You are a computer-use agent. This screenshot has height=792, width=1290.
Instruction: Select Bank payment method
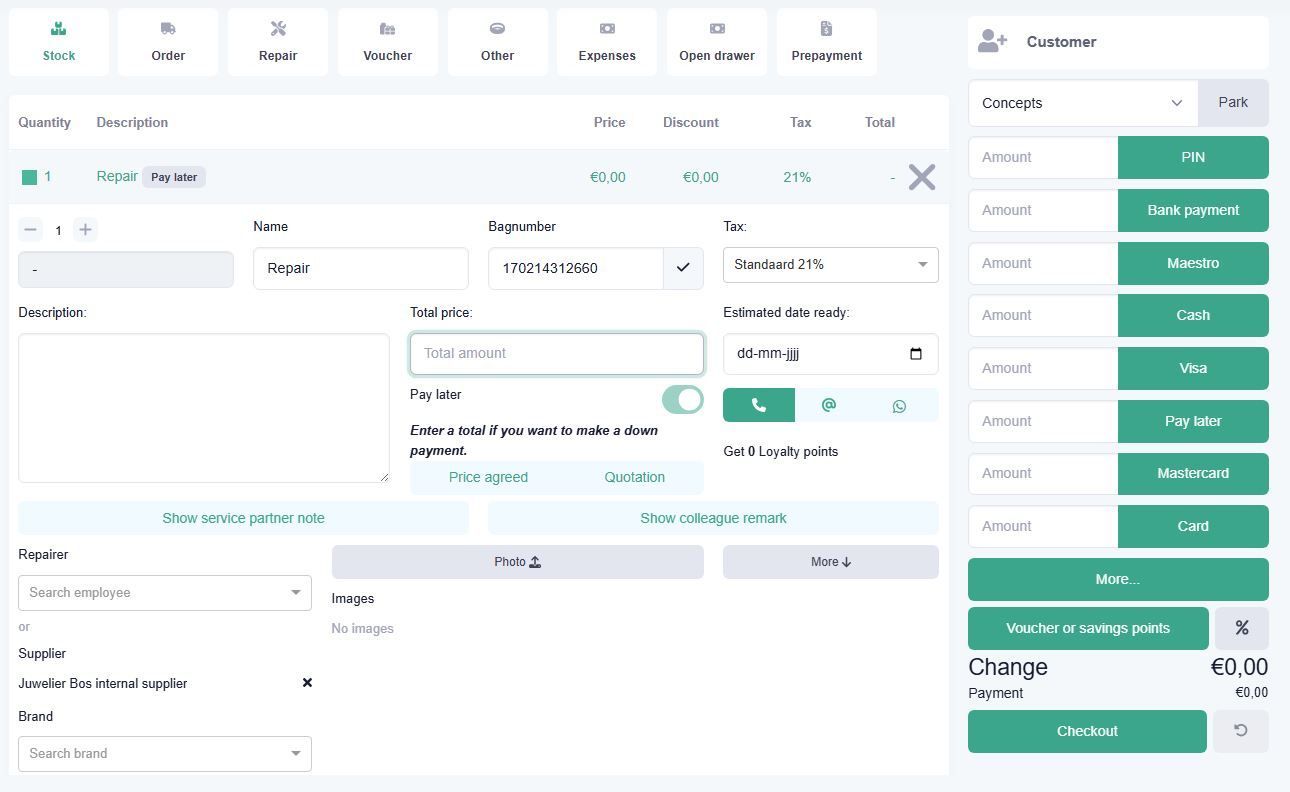(1193, 210)
